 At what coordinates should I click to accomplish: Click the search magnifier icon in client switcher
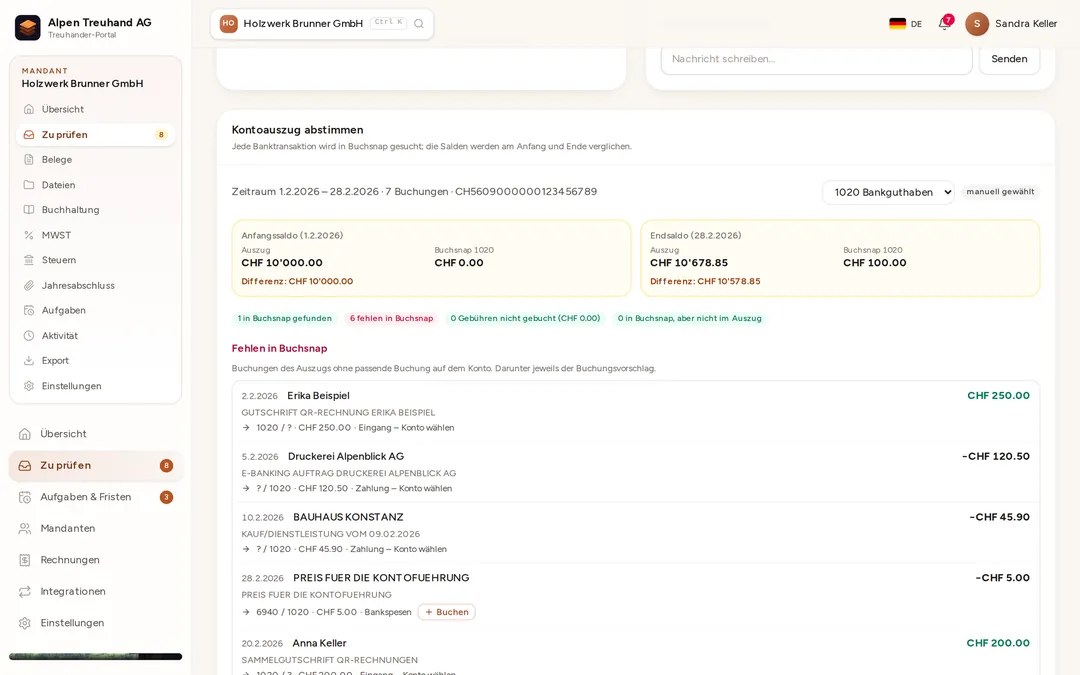coord(419,23)
